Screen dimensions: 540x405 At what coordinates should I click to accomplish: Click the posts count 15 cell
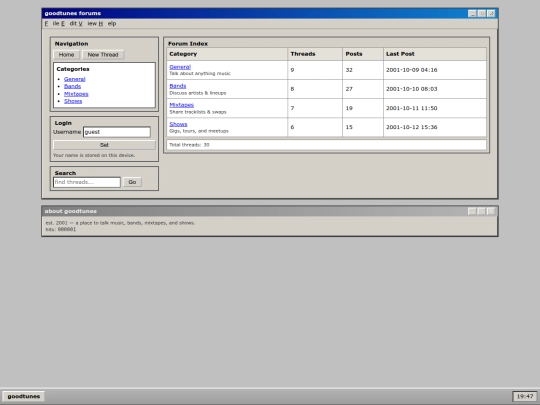(363, 127)
